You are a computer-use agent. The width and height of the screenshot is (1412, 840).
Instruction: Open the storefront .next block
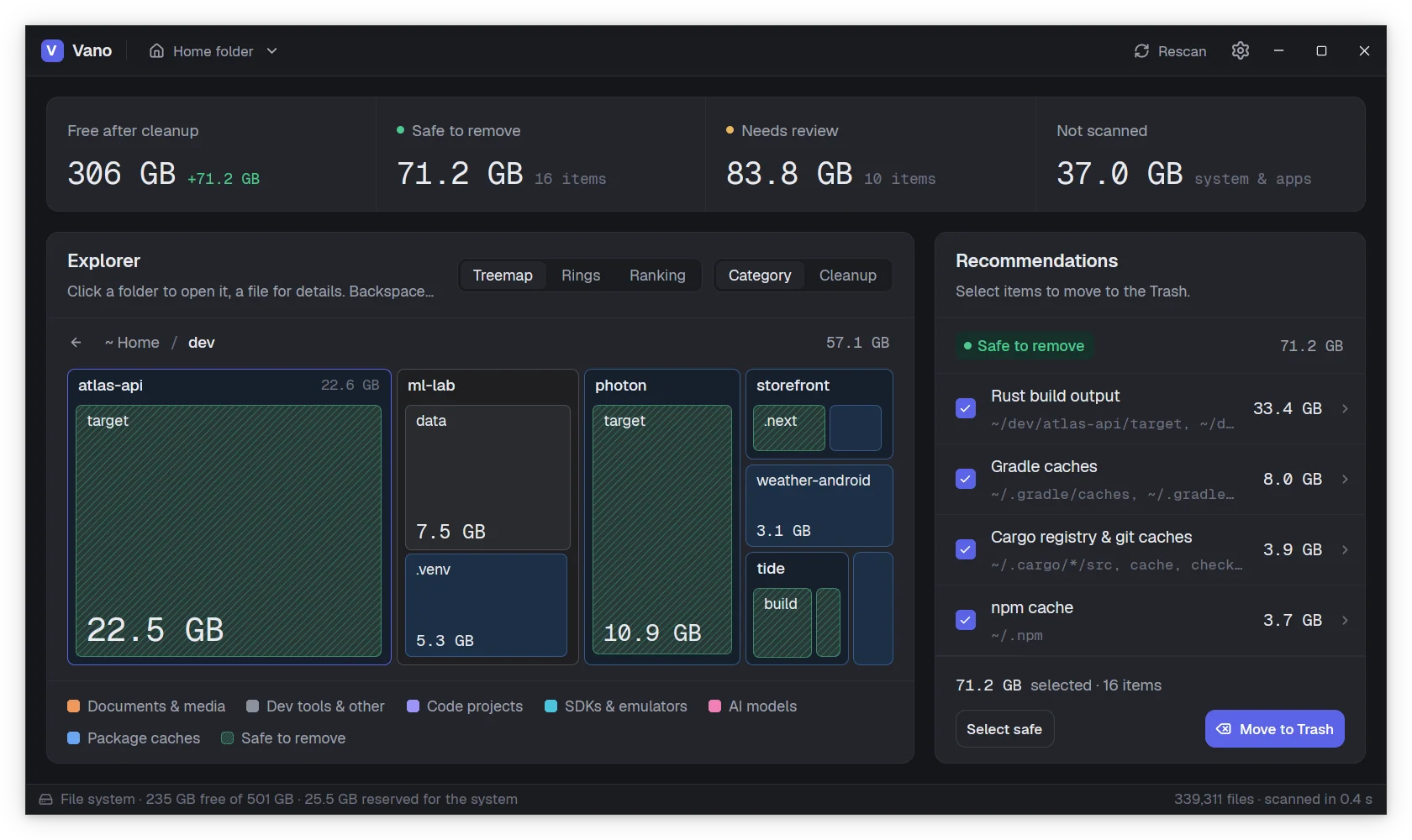coord(789,428)
